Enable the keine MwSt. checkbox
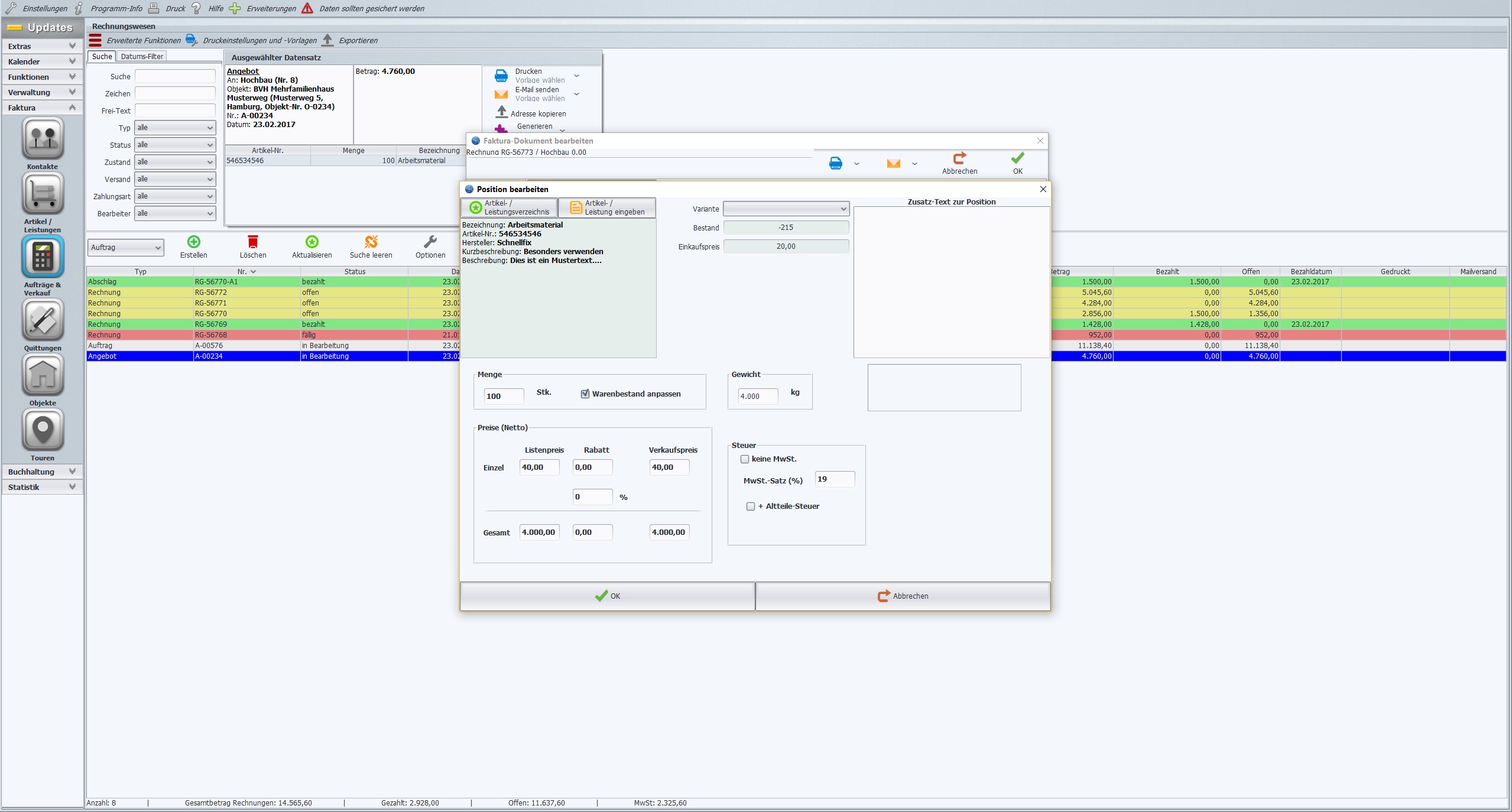The image size is (1512, 812). (x=745, y=459)
